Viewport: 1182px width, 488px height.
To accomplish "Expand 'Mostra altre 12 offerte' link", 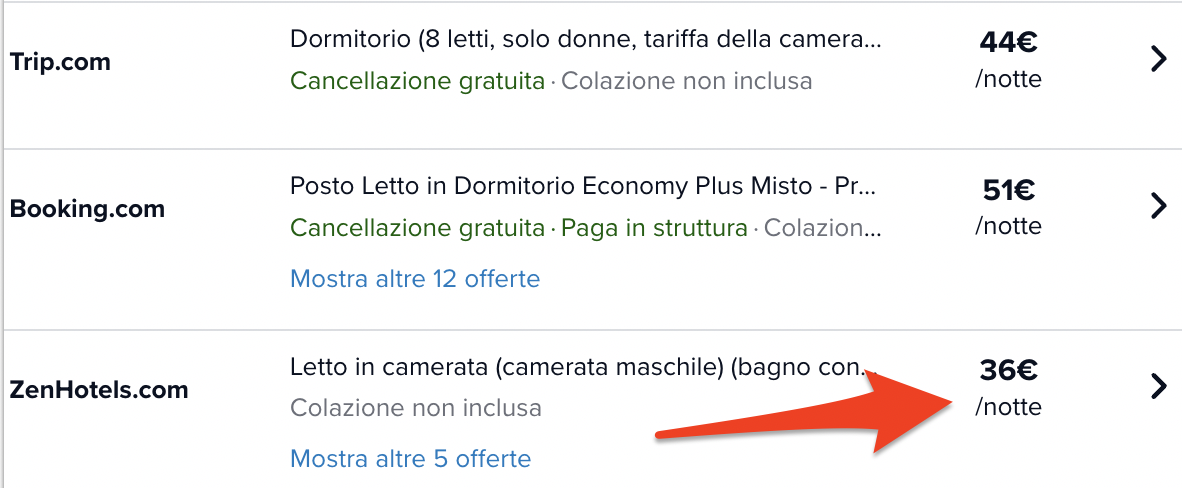I will [x=415, y=279].
